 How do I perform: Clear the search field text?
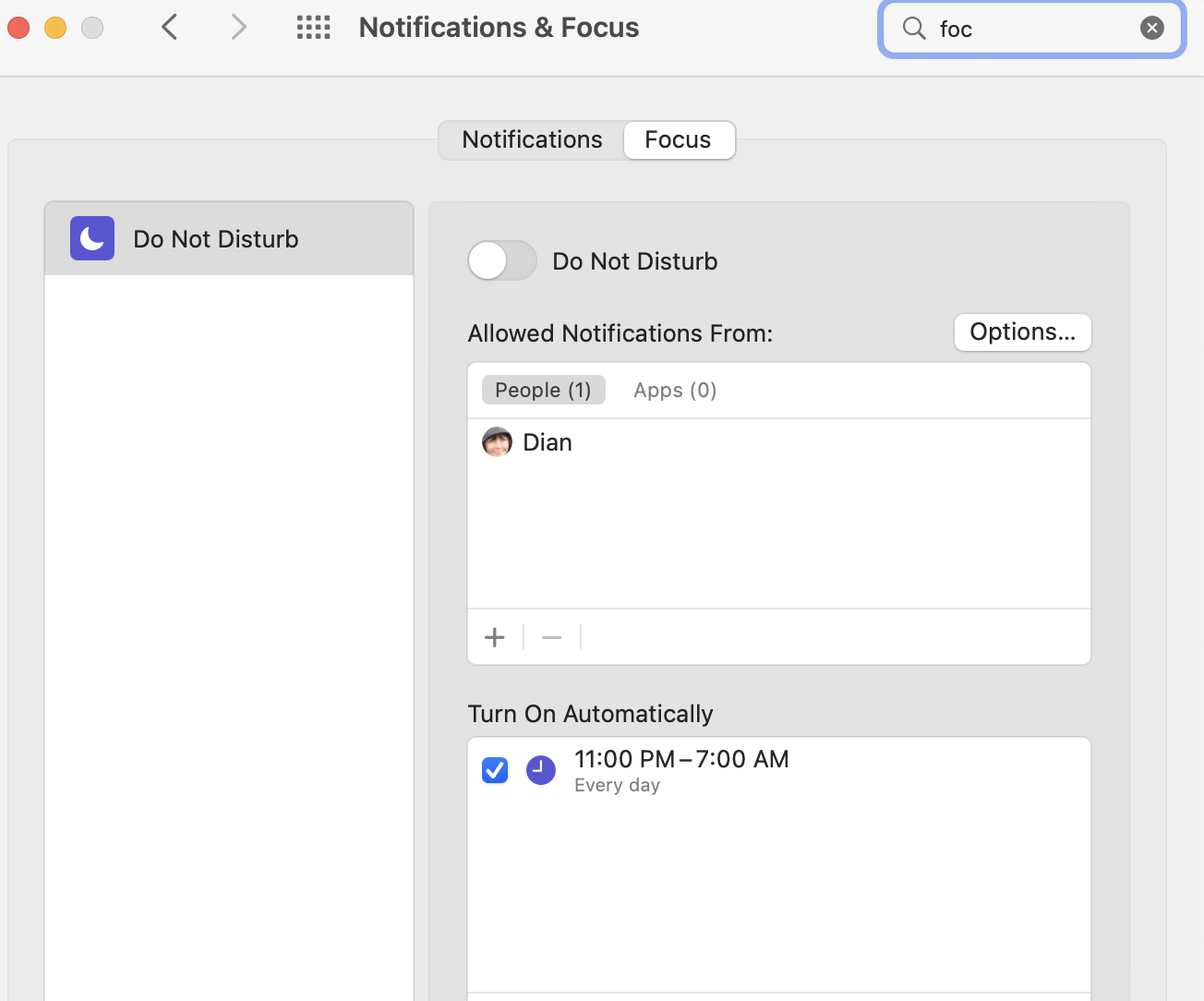coord(1151,29)
